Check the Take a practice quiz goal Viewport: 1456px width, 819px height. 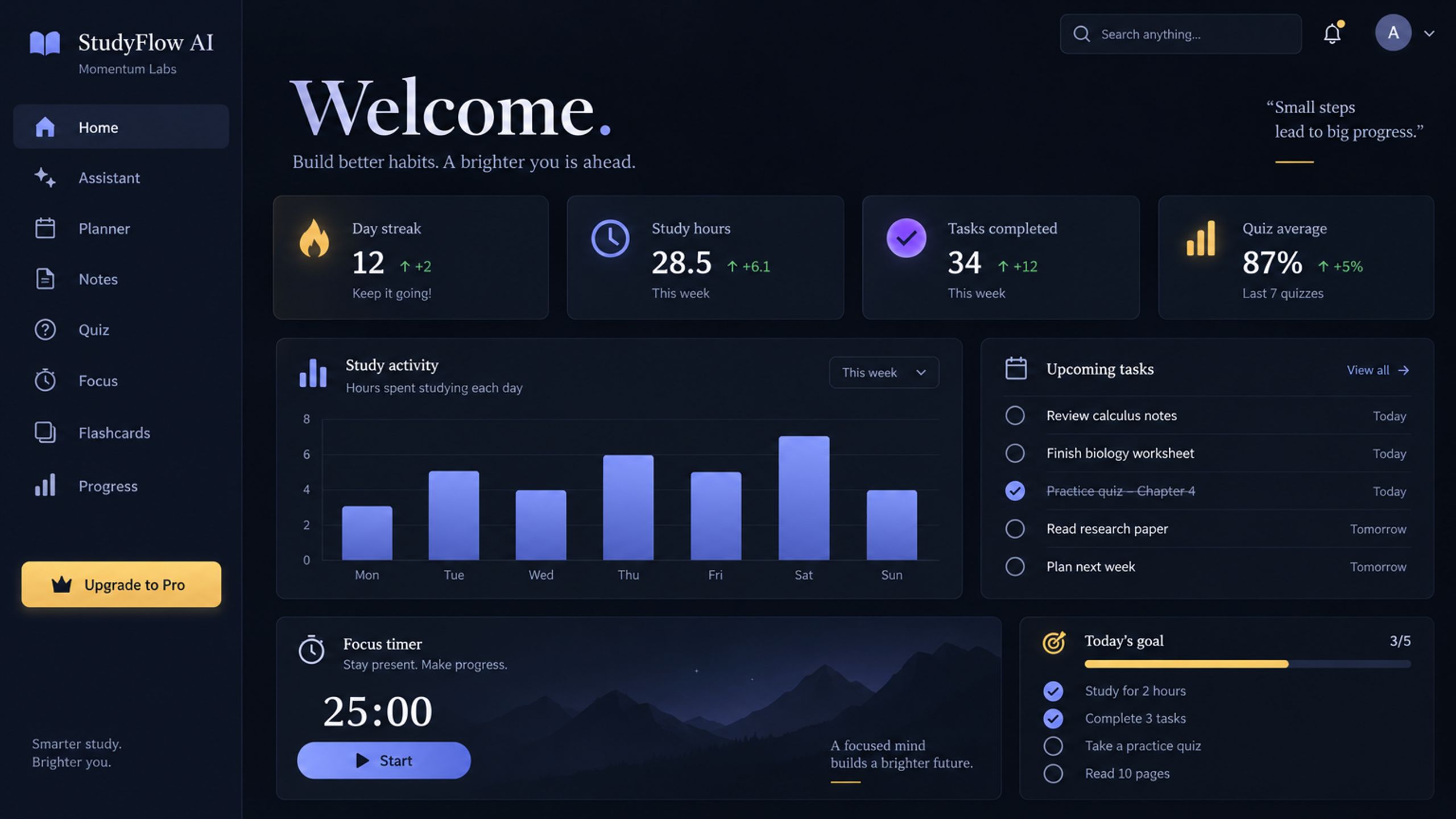1053,746
